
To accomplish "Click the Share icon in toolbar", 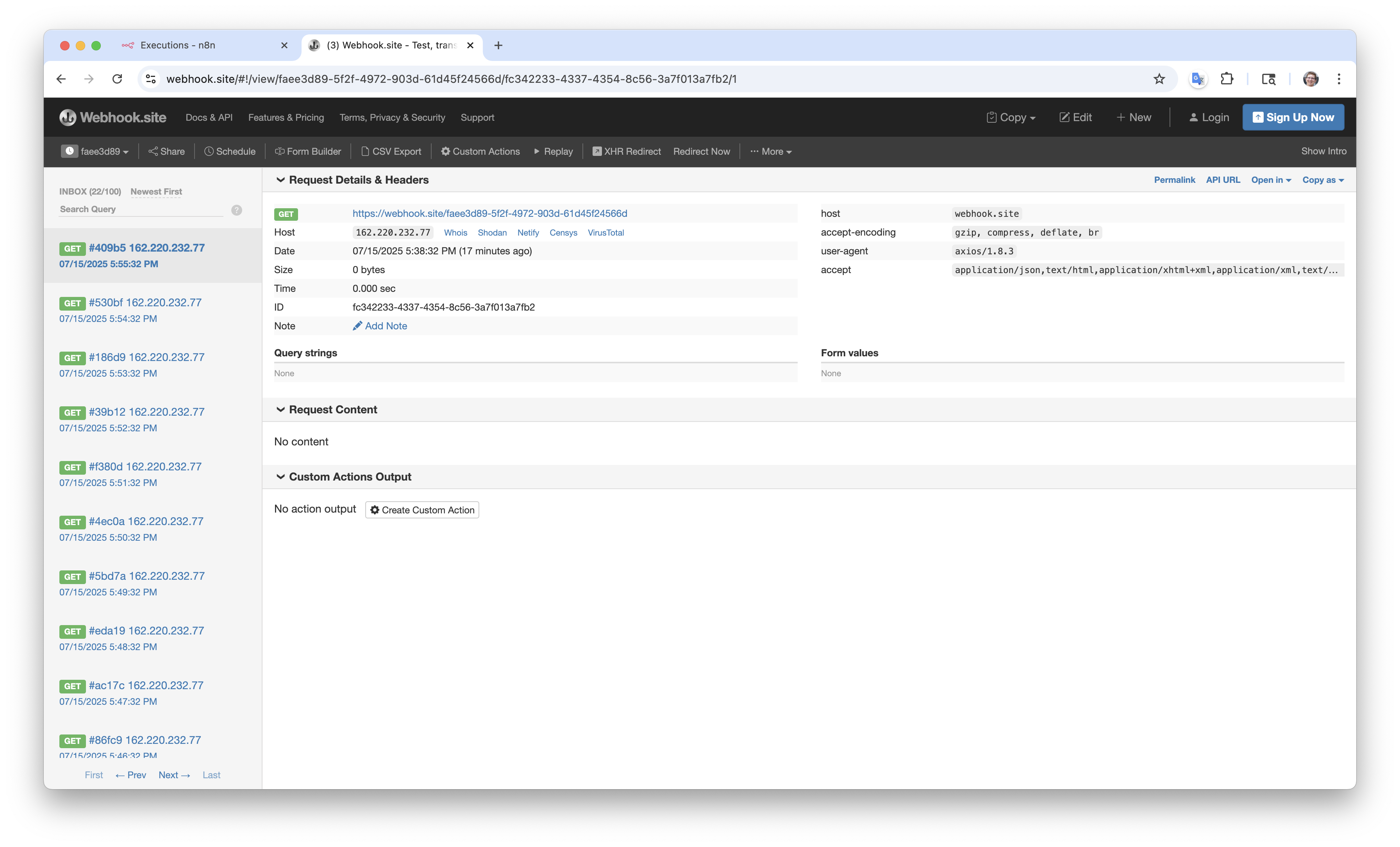I will (153, 151).
